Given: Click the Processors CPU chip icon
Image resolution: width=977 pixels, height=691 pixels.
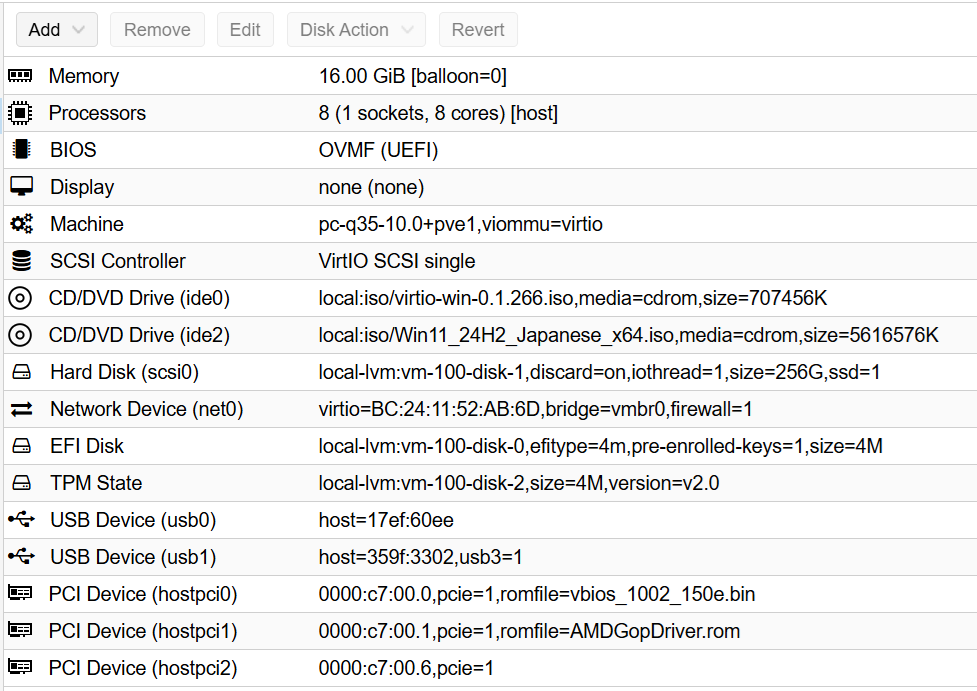Looking at the screenshot, I should pyautogui.click(x=20, y=113).
